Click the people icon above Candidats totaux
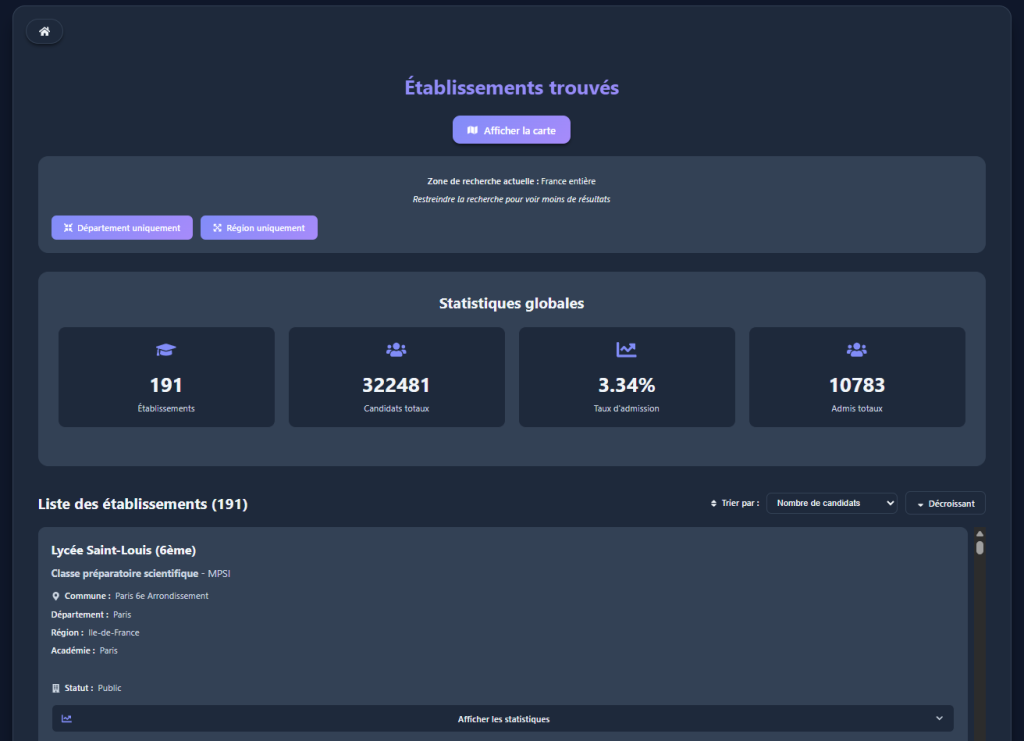The height and width of the screenshot is (741, 1024). tap(396, 350)
